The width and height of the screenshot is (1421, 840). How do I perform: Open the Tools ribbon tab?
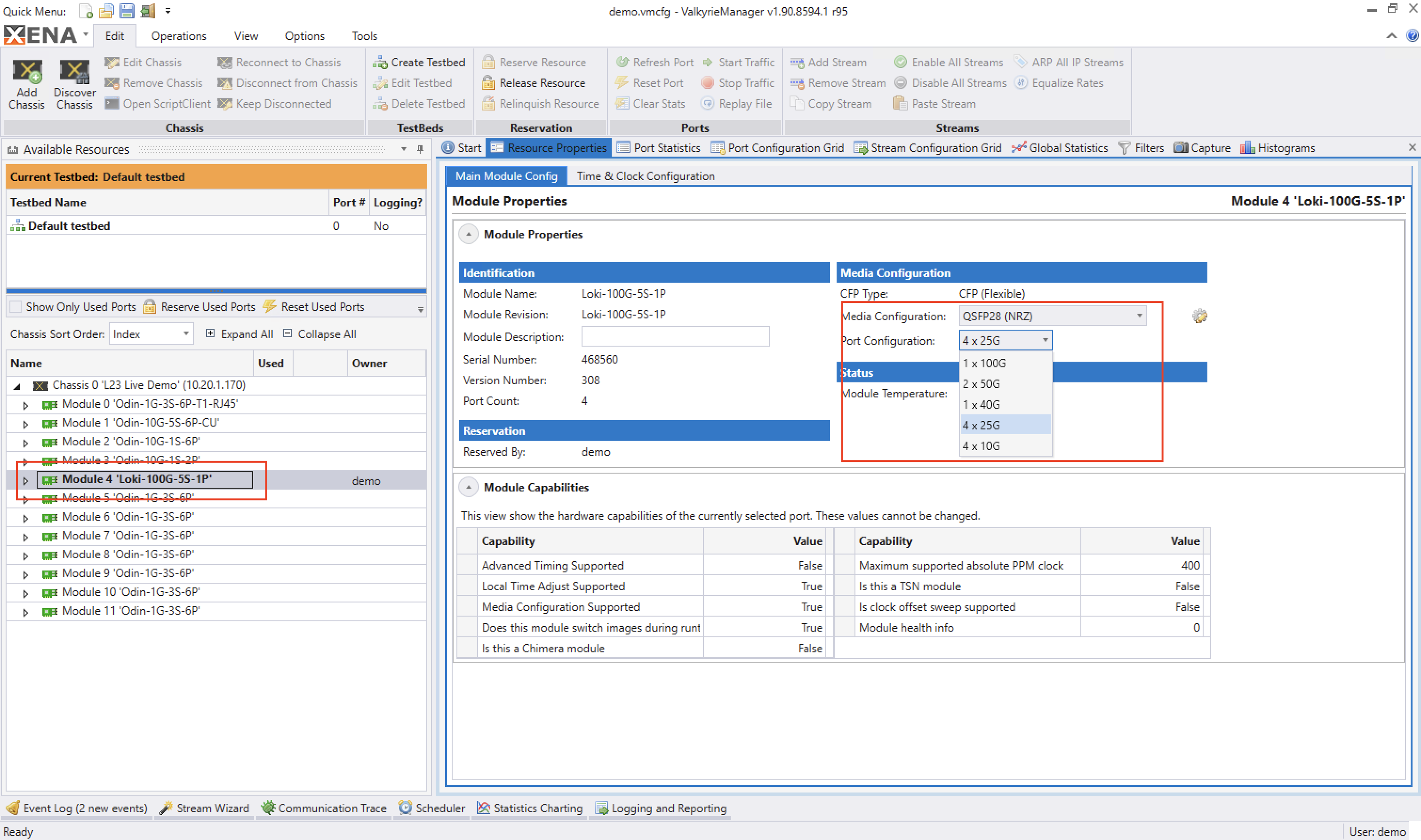click(x=364, y=36)
